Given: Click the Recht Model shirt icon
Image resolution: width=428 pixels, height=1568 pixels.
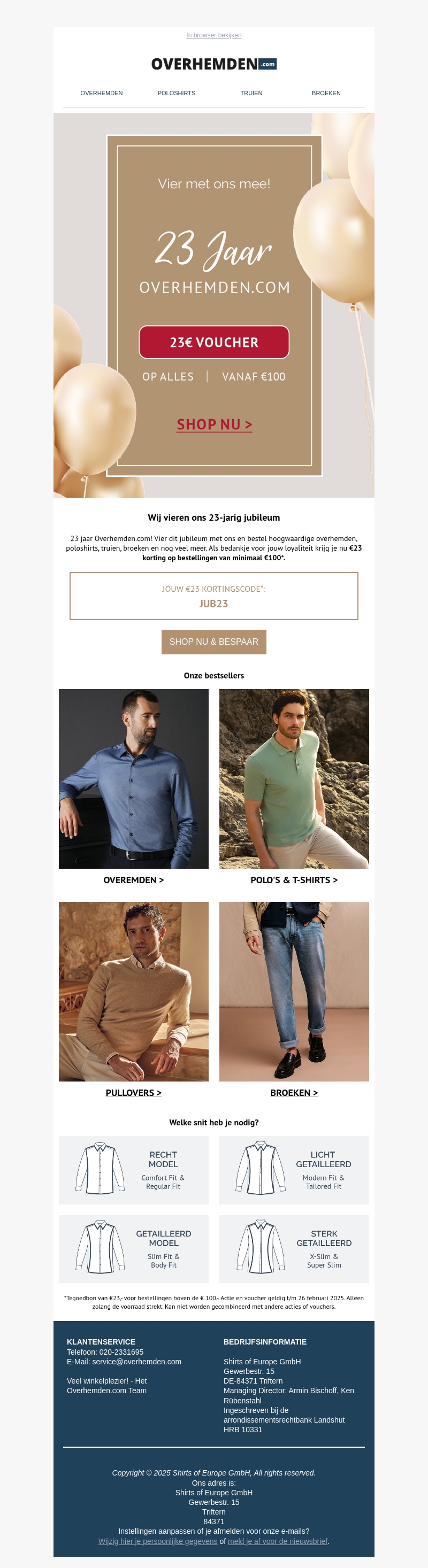Looking at the screenshot, I should [x=100, y=1168].
